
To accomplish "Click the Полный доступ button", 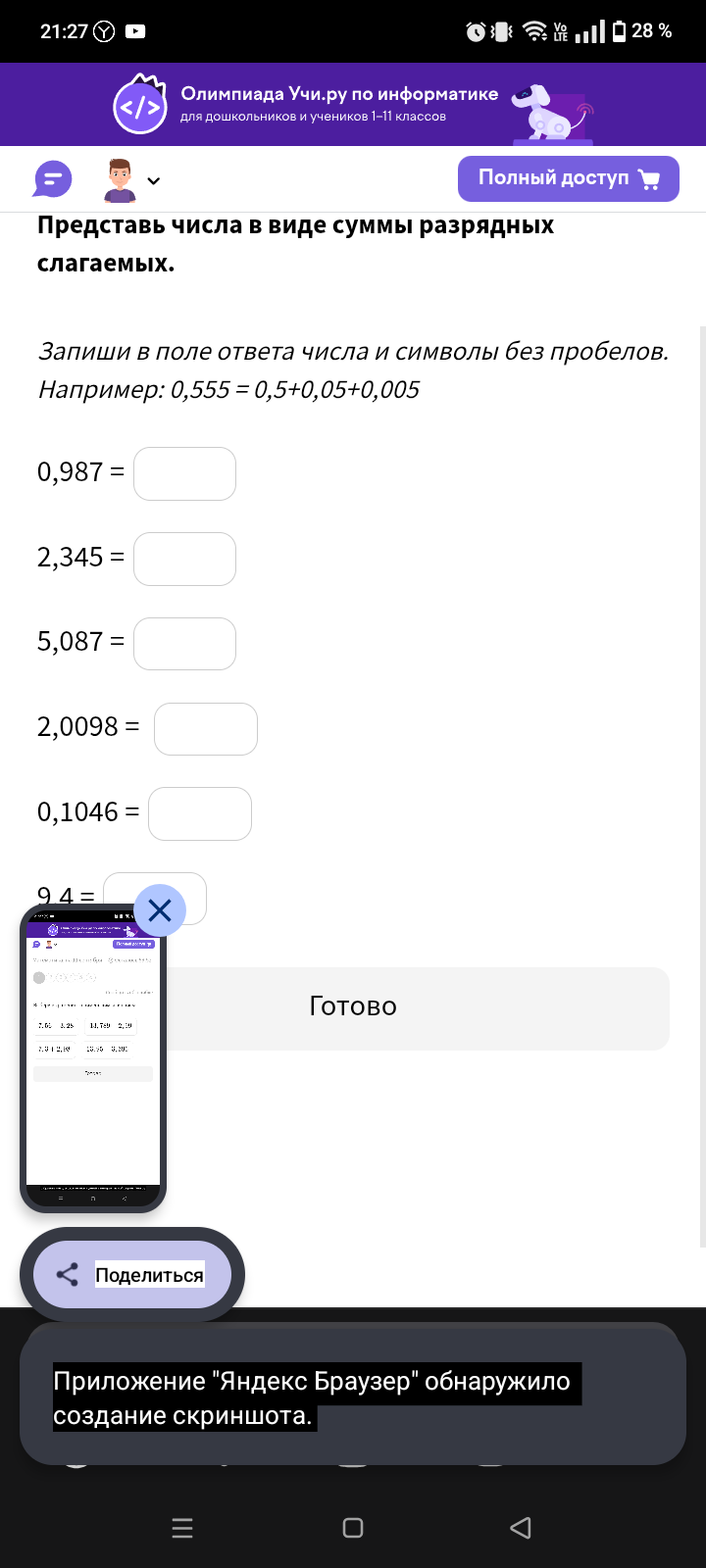I will point(569,178).
